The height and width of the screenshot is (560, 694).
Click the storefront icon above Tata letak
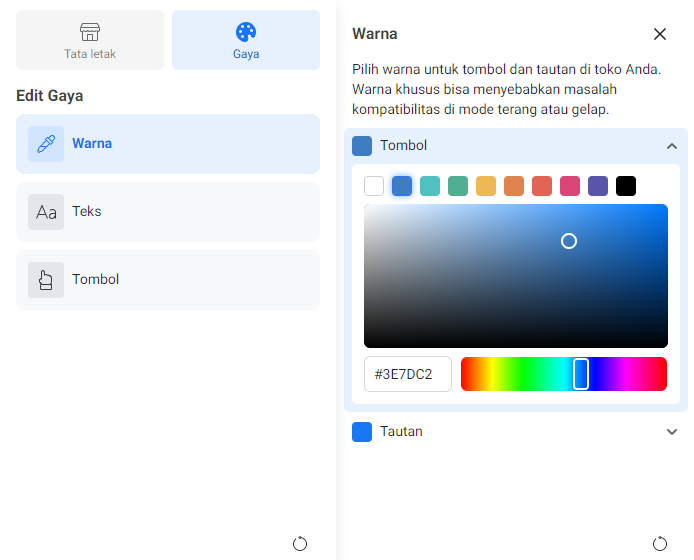[x=90, y=32]
